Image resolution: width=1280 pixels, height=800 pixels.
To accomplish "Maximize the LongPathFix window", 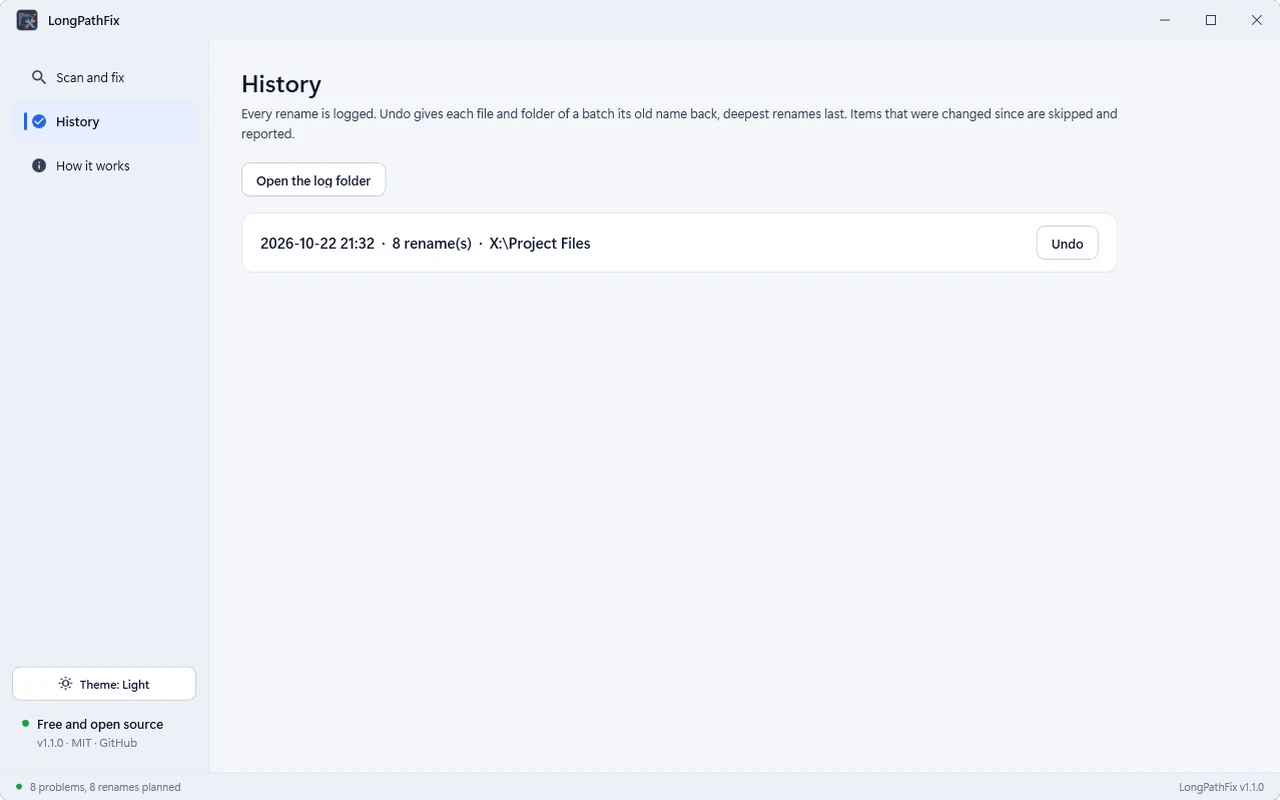I will click(x=1211, y=20).
